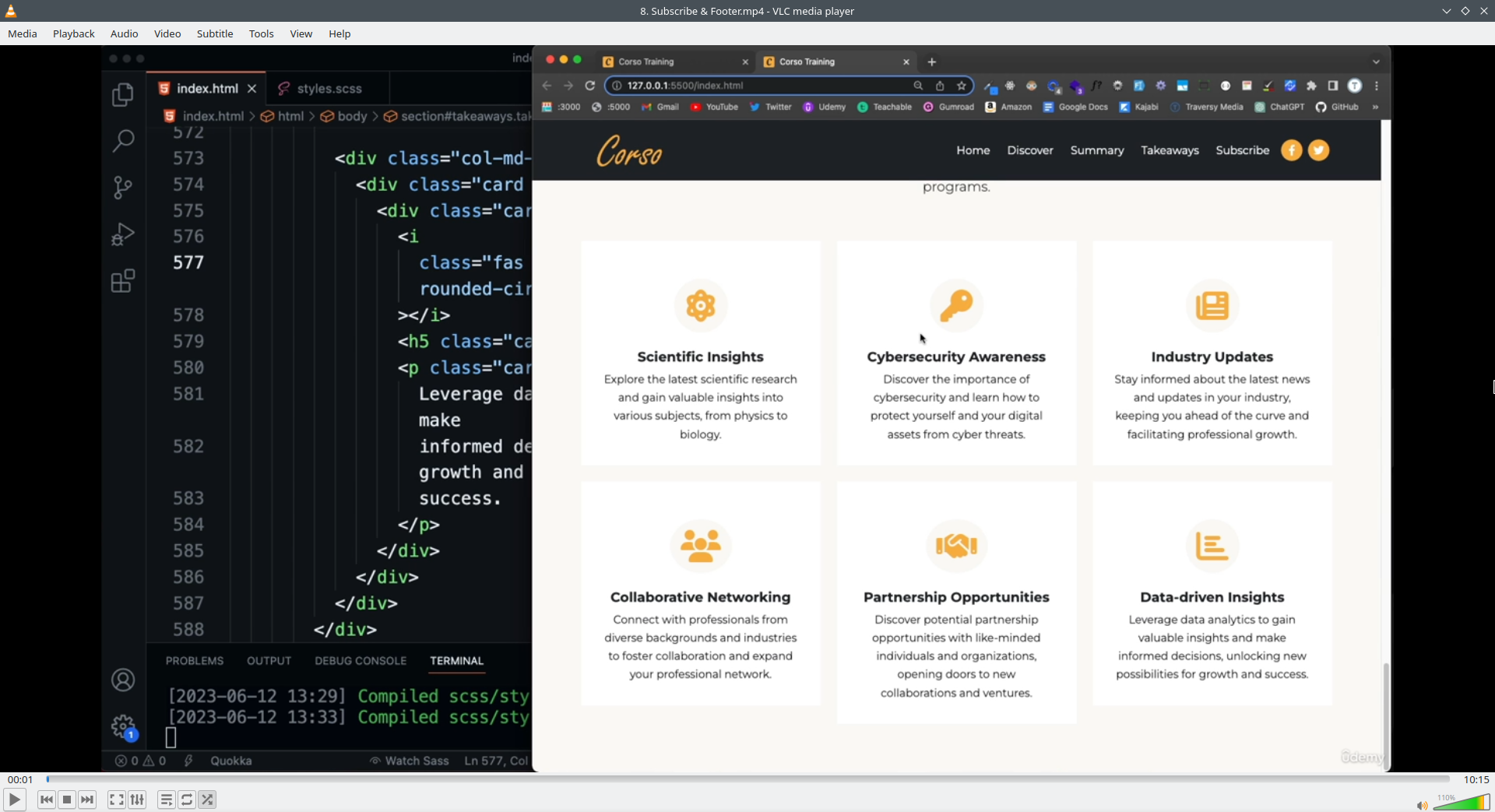This screenshot has width=1495, height=812.
Task: Open the OUTPUT panel tab
Action: coord(269,661)
